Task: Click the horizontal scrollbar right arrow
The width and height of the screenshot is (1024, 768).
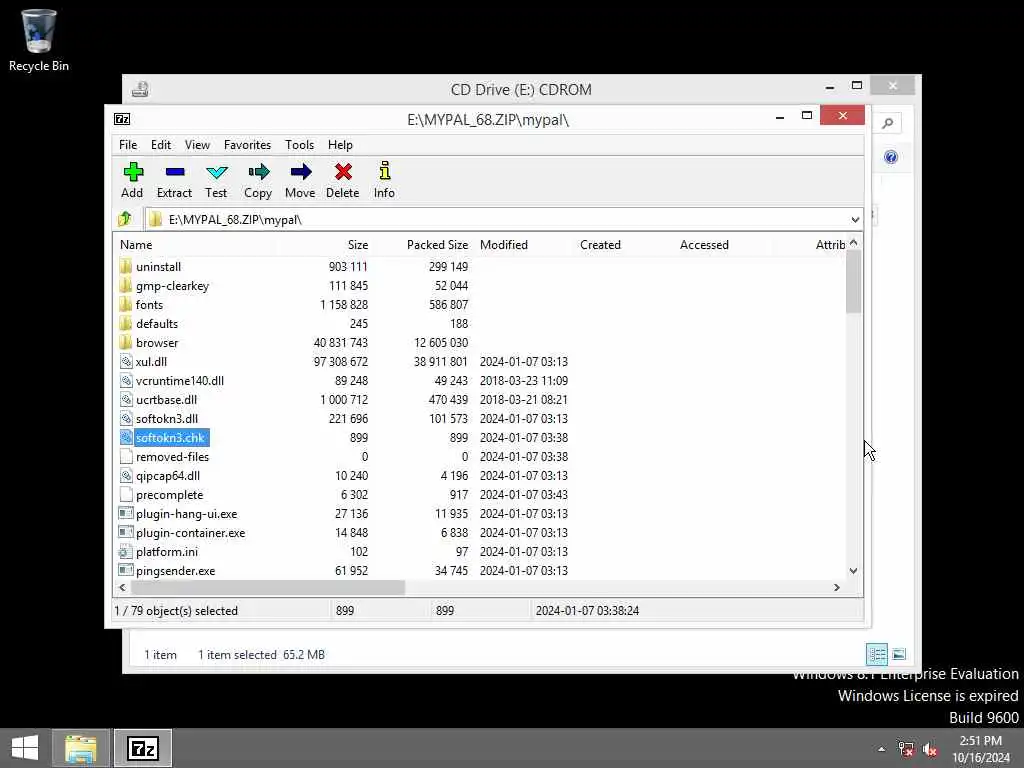Action: coord(837,587)
